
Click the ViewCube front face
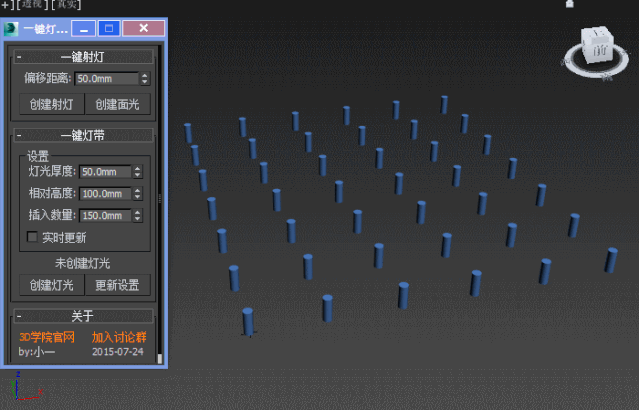[x=599, y=51]
